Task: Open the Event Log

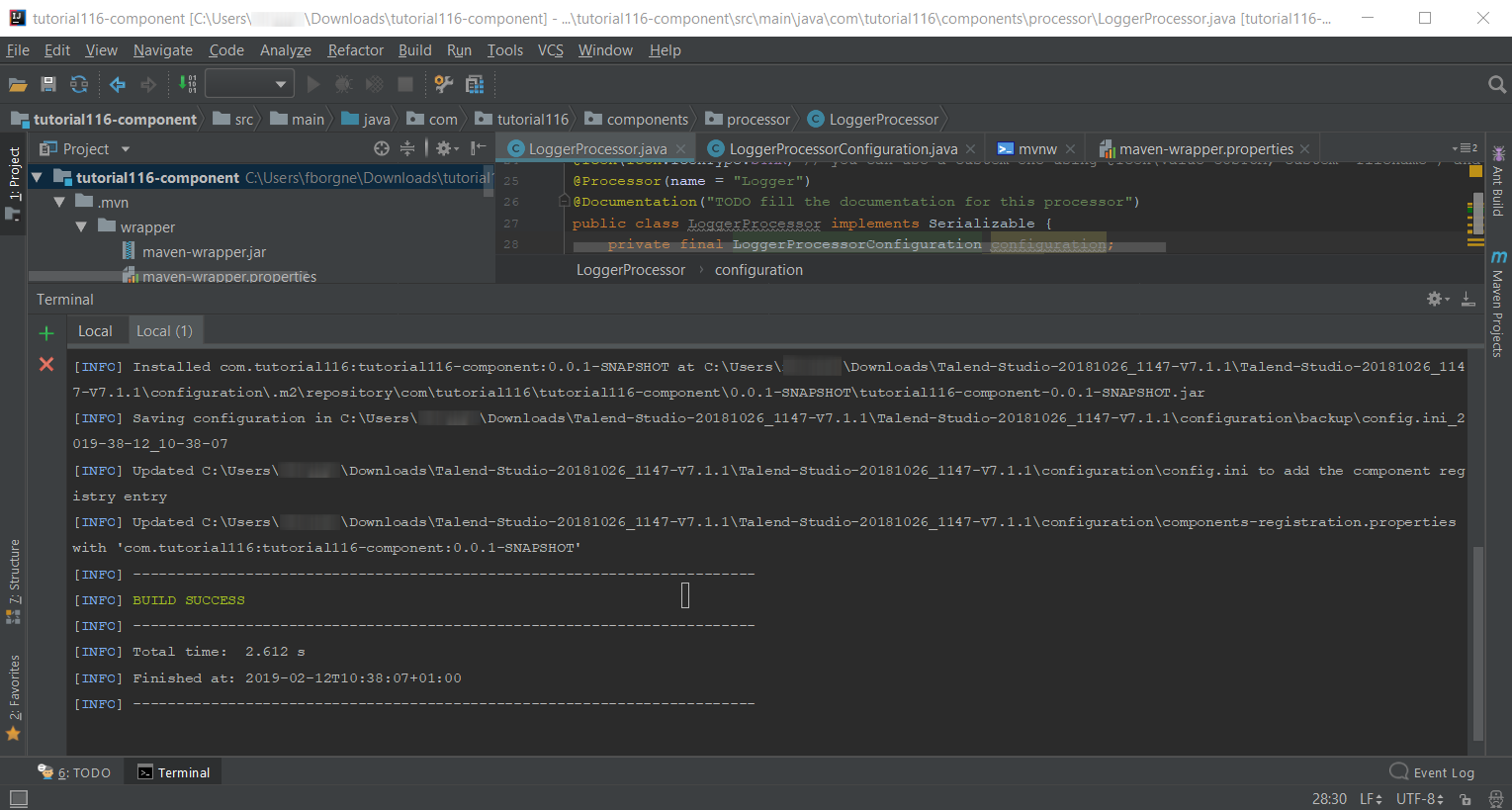Action: [1432, 772]
